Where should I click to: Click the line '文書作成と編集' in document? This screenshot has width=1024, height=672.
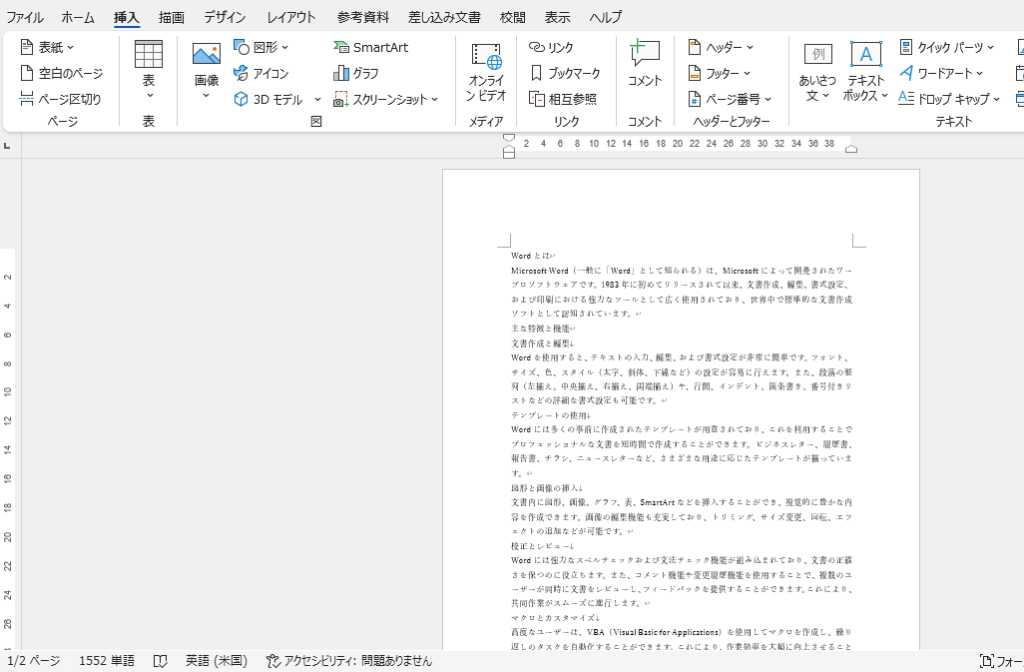point(540,343)
